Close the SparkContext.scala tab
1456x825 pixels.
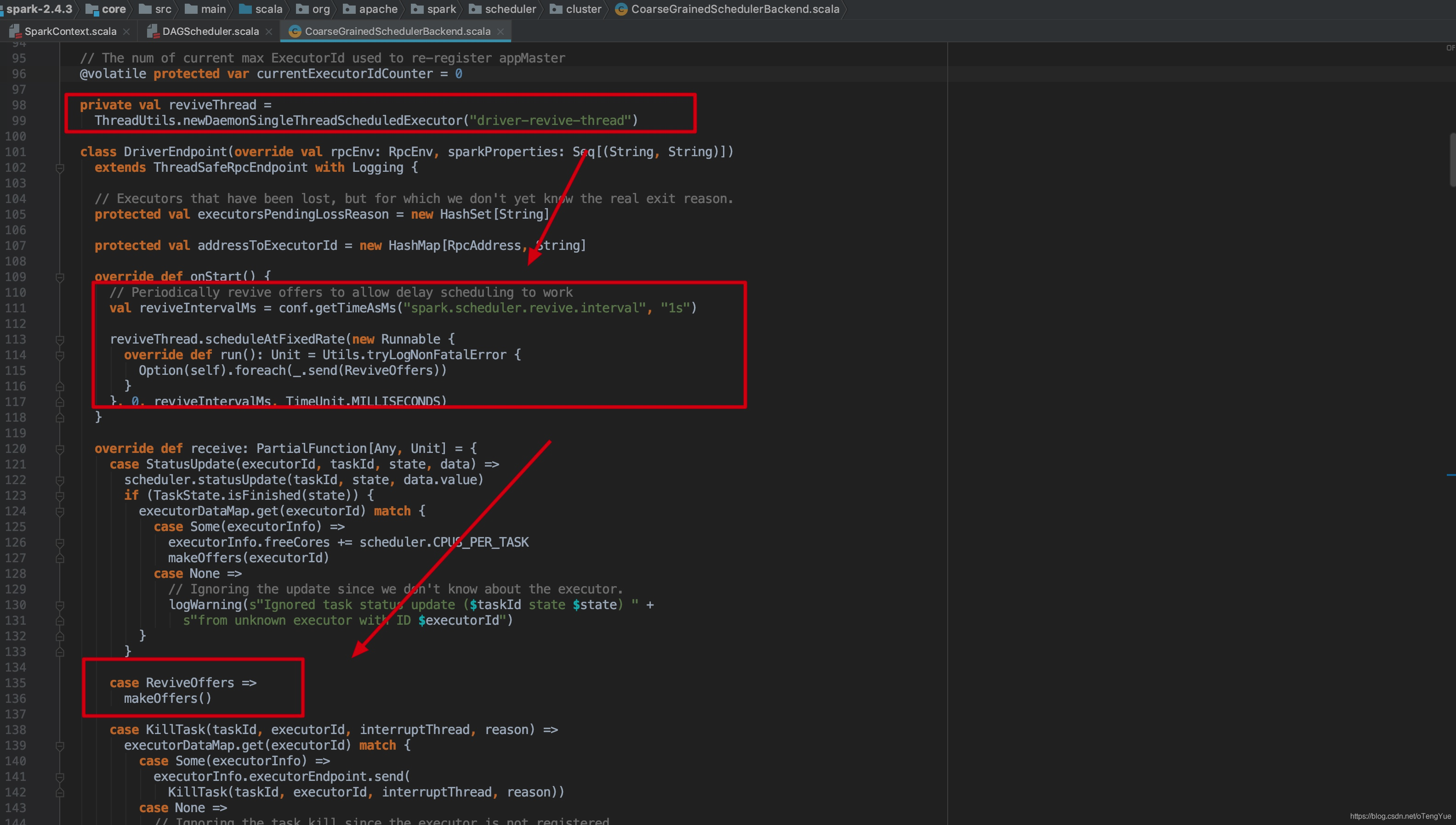coord(126,32)
